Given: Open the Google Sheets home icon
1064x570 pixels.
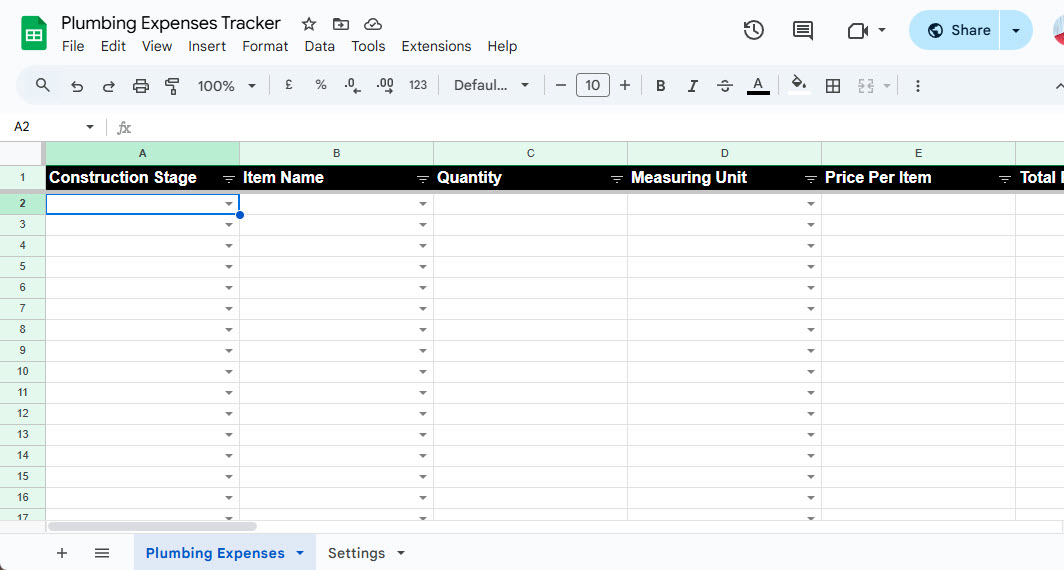Looking at the screenshot, I should pyautogui.click(x=33, y=33).
